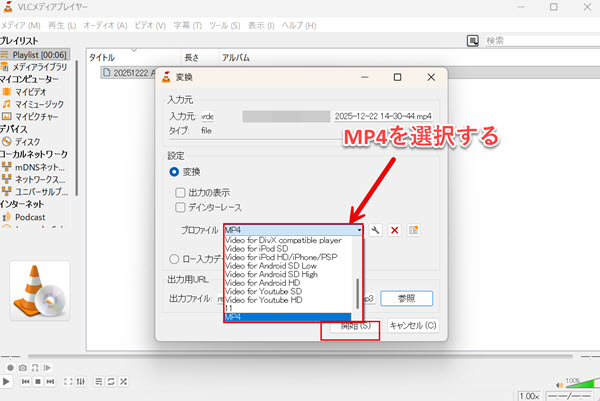
Task: Toggle shuffle random playback
Action: point(123,381)
